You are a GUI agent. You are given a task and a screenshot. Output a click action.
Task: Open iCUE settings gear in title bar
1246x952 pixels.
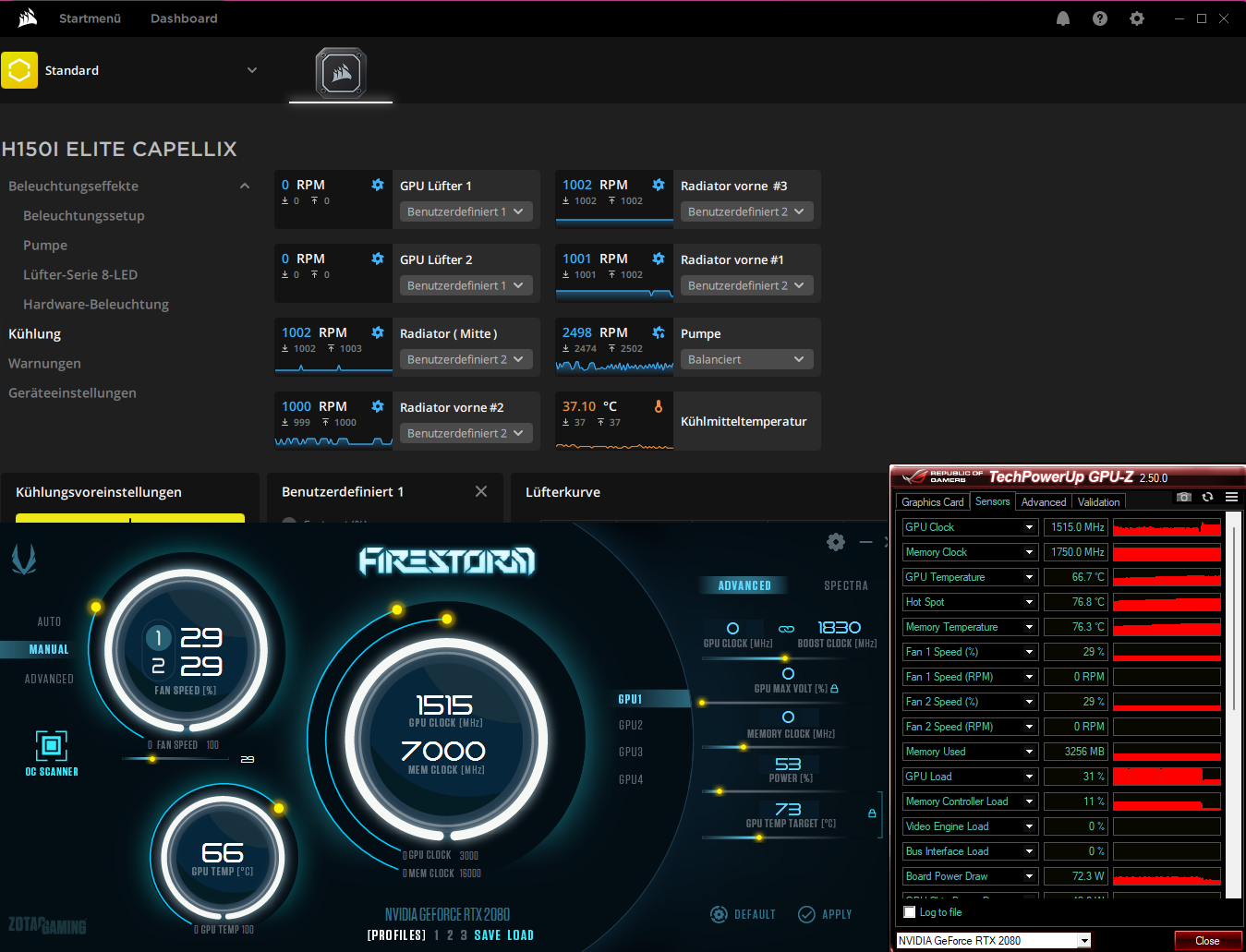pyautogui.click(x=1137, y=18)
